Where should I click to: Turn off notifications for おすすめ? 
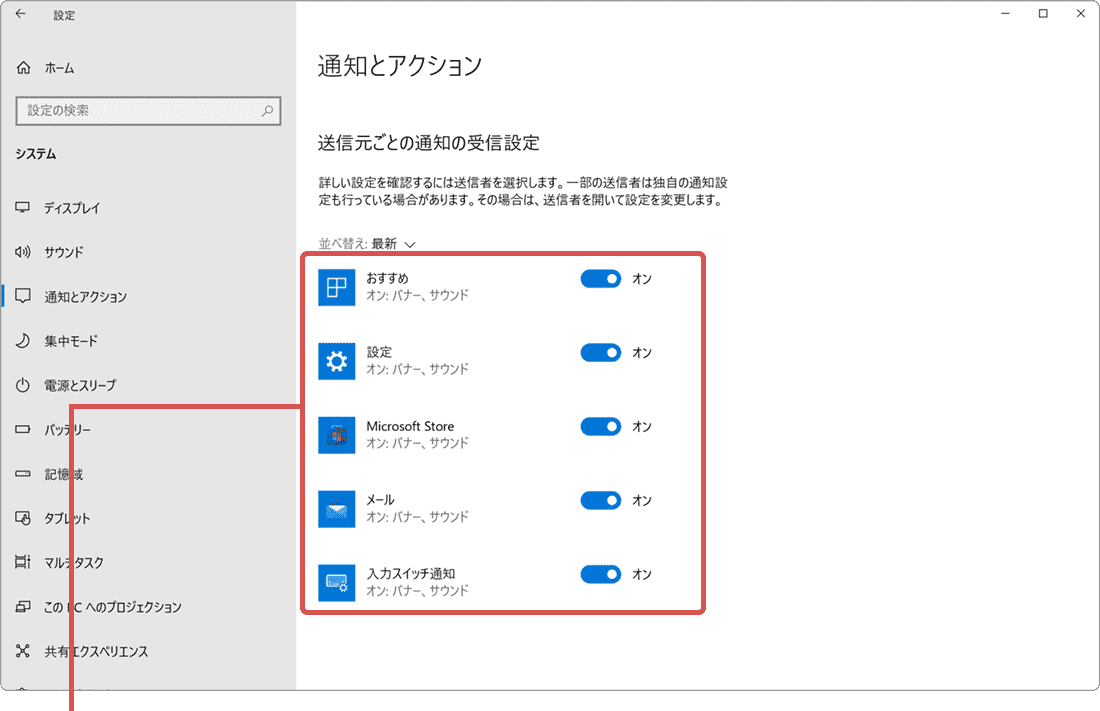(x=600, y=279)
